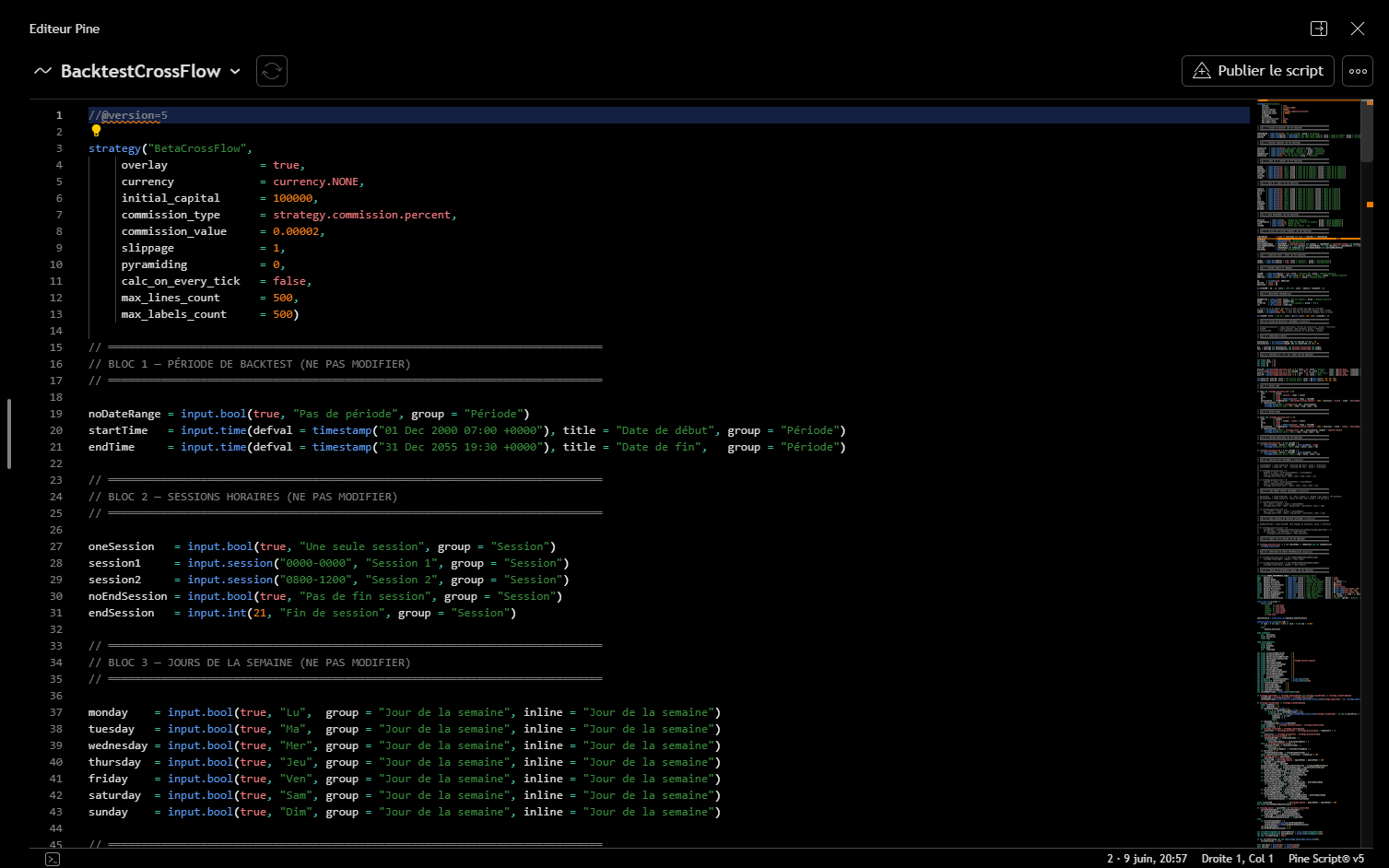Click the 'wednesday' variable name

pyautogui.click(x=118, y=745)
